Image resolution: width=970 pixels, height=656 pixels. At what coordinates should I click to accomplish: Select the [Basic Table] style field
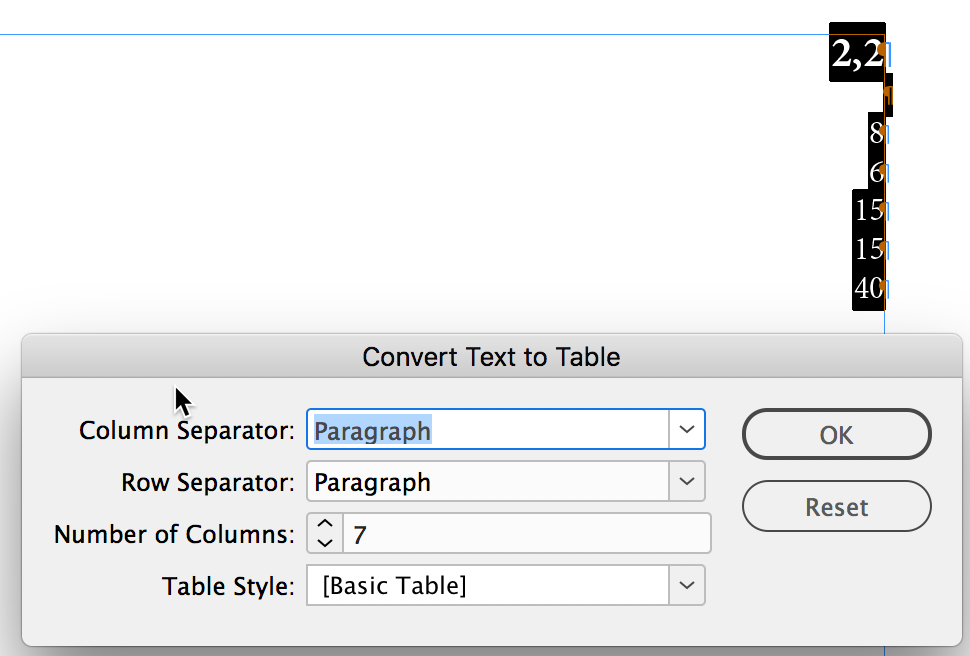point(487,586)
